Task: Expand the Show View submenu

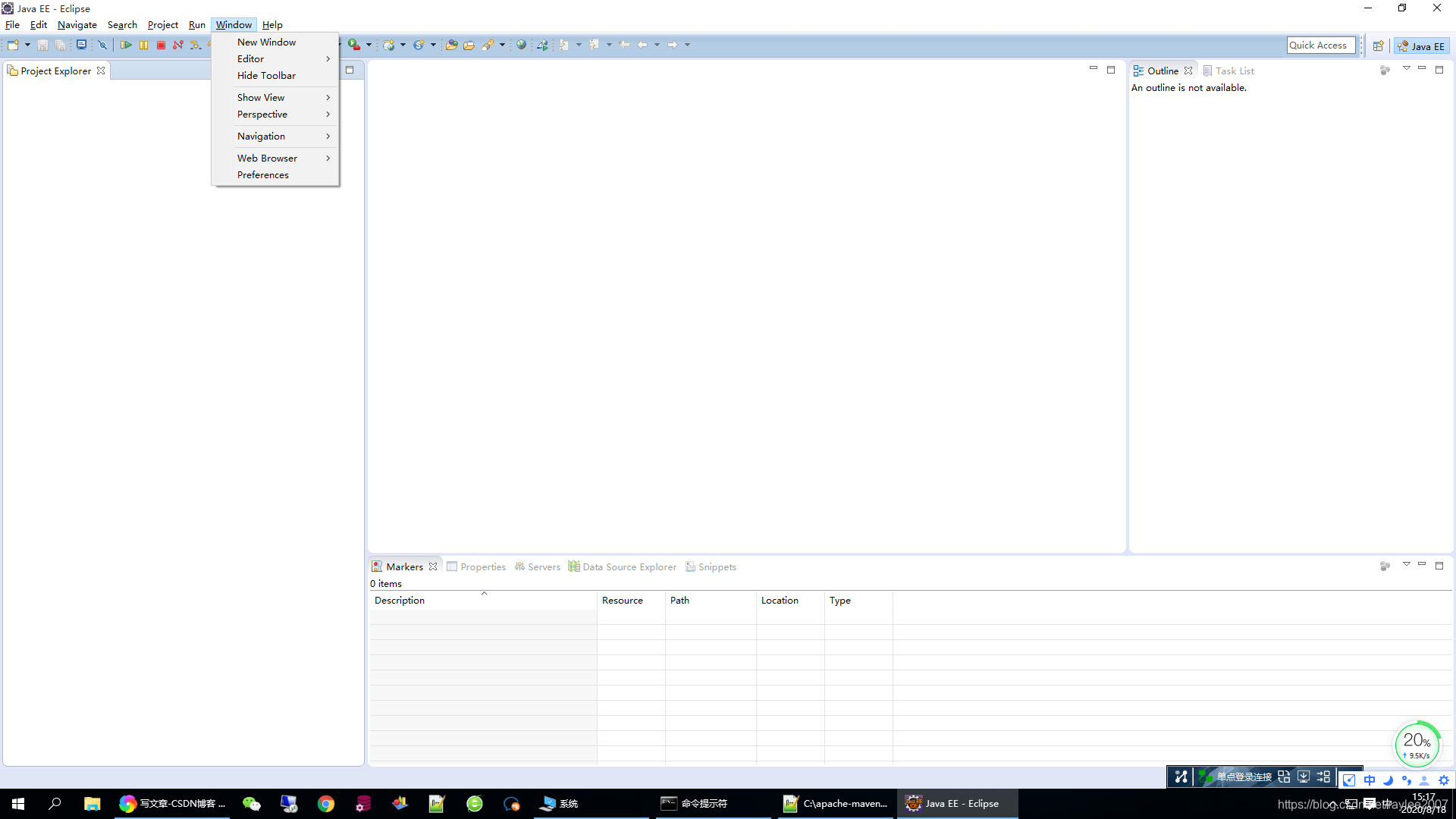Action: (x=275, y=98)
